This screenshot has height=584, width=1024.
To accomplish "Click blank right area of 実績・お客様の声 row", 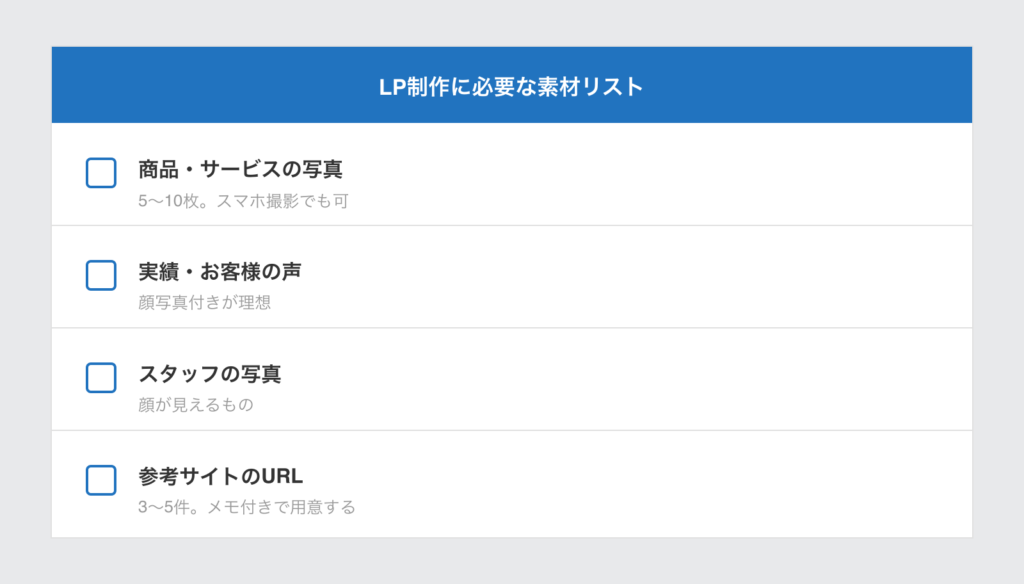I will pos(750,277).
